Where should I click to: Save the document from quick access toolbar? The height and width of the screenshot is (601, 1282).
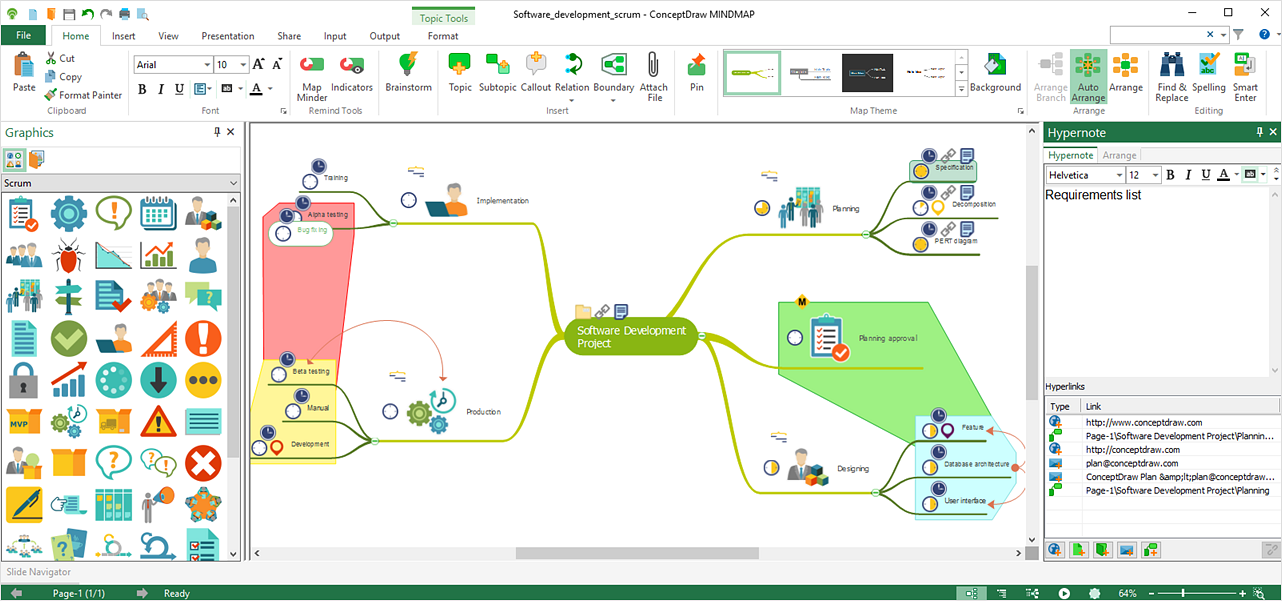tap(68, 14)
